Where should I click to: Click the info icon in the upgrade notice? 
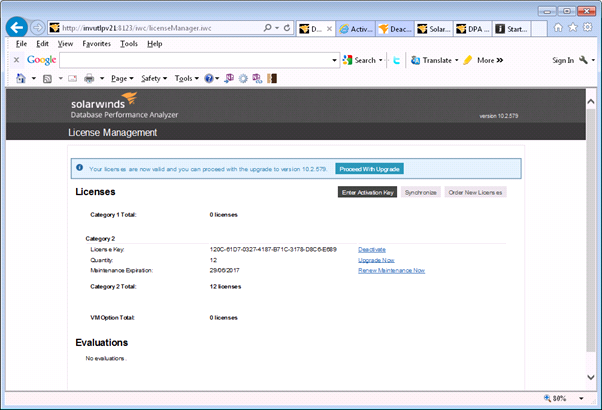[79, 167]
